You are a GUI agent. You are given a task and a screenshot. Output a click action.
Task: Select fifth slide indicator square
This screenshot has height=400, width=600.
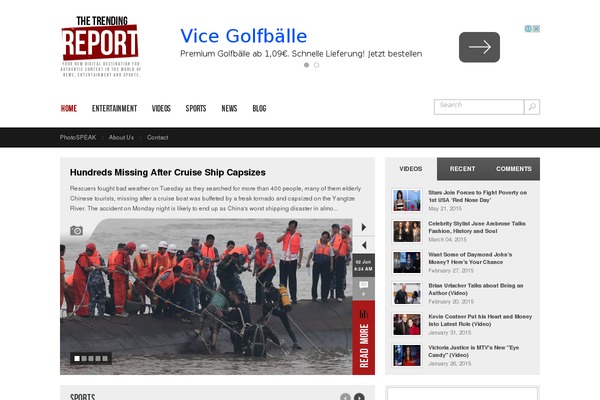(x=105, y=358)
